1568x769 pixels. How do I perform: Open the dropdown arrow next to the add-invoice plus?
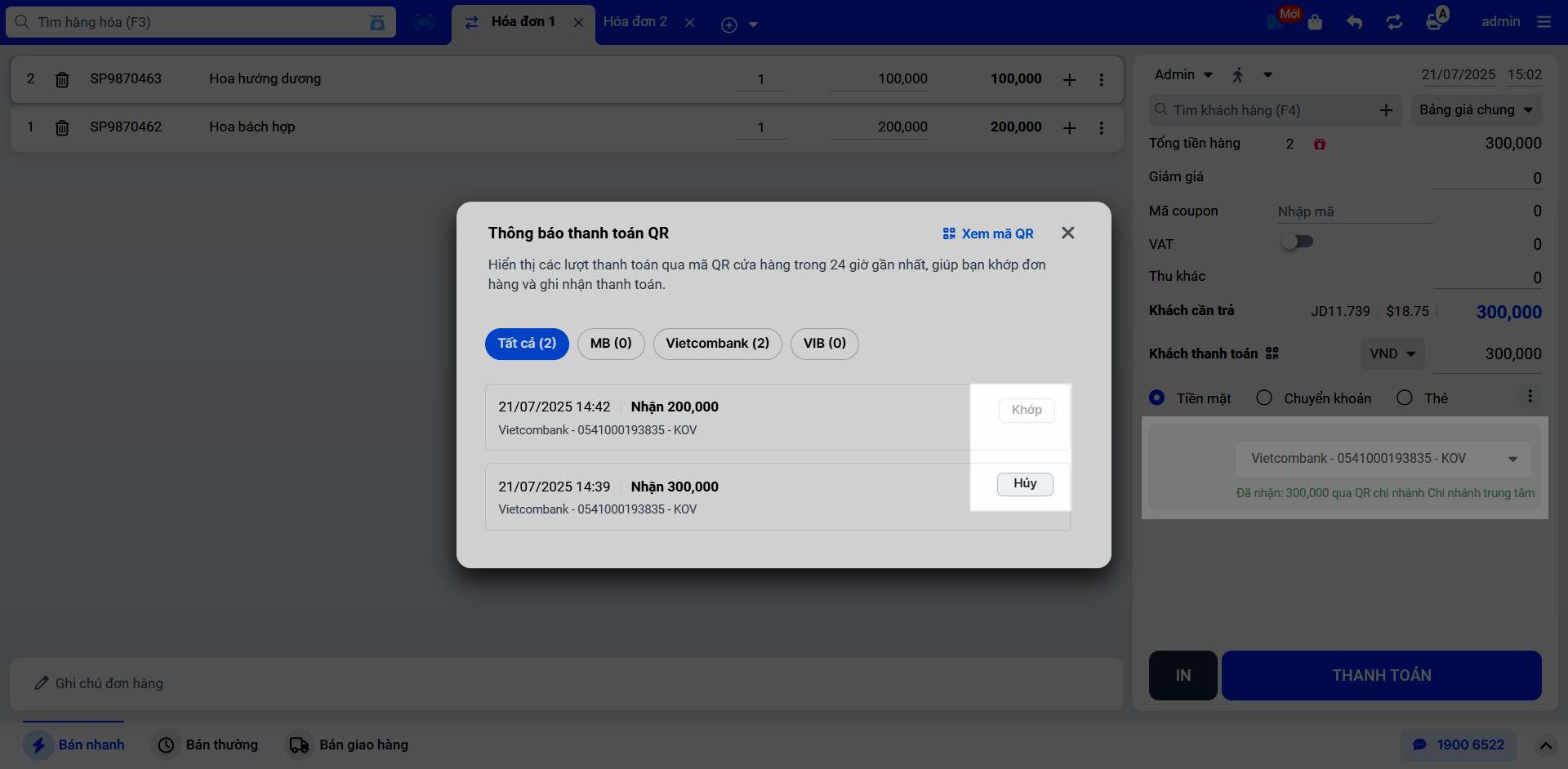(754, 24)
